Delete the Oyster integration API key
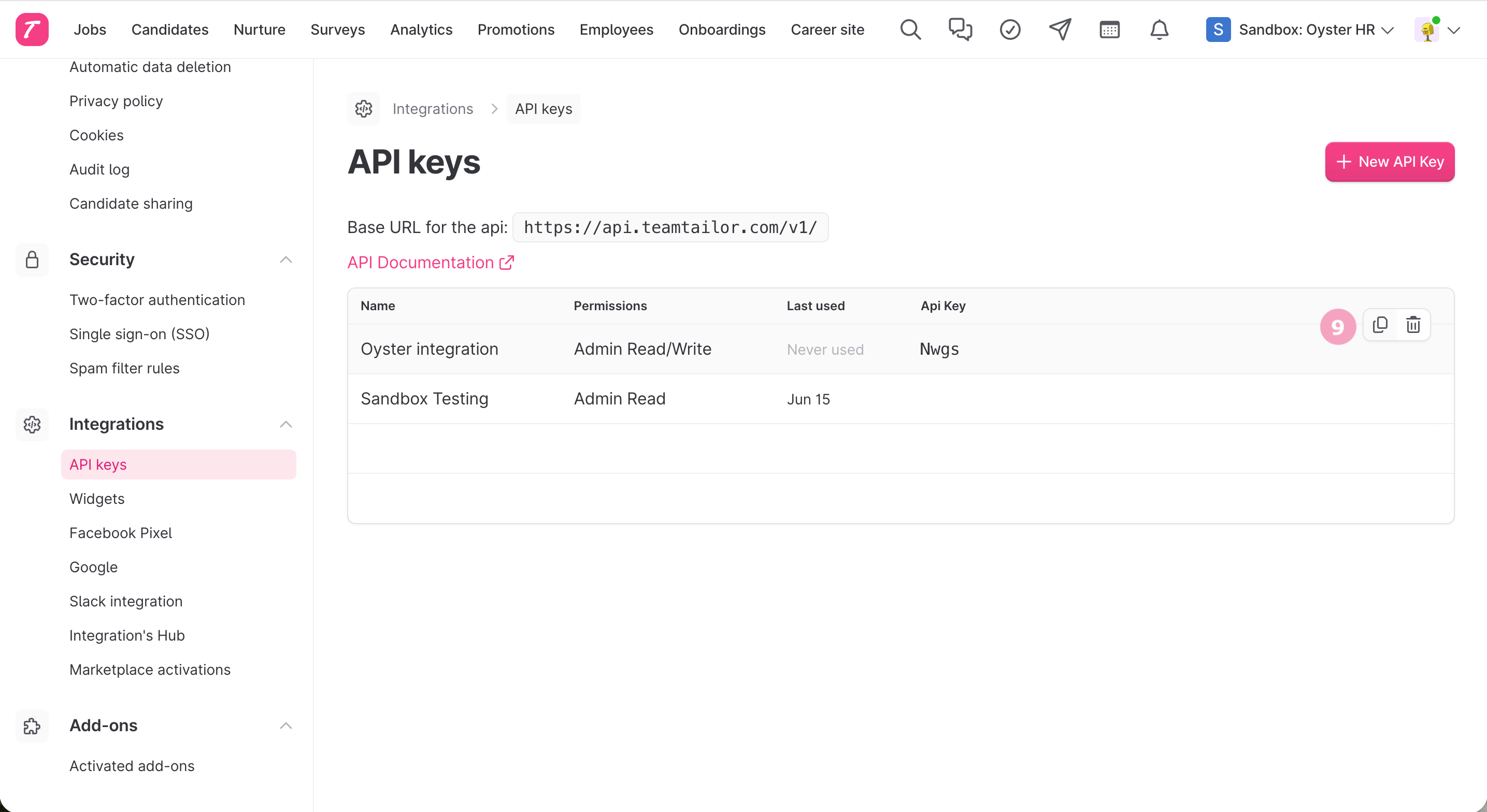Screen dimensions: 1487x812 click(1413, 325)
